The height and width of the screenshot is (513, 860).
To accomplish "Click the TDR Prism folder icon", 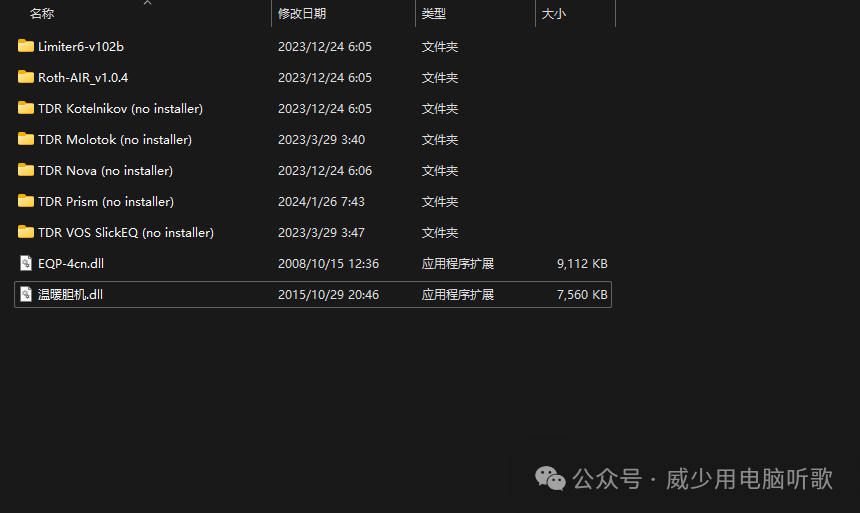I will [x=26, y=201].
